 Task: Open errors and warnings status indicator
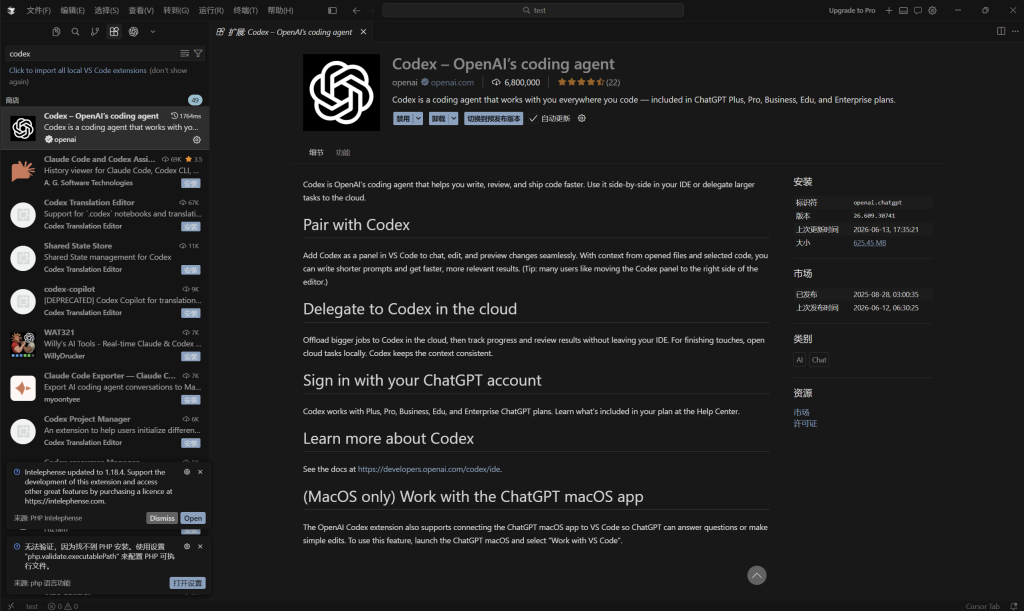tap(63, 606)
